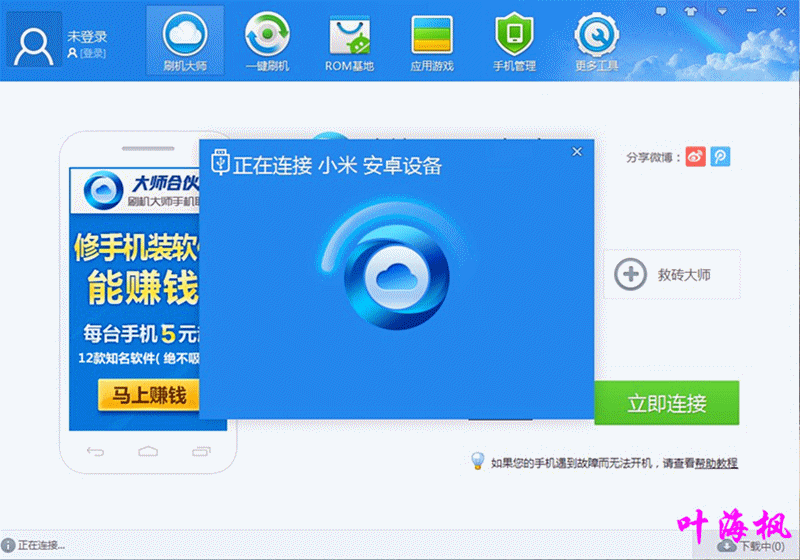Image resolution: width=800 pixels, height=560 pixels.
Task: Click the USB device icon in dialog title
Action: [x=220, y=162]
